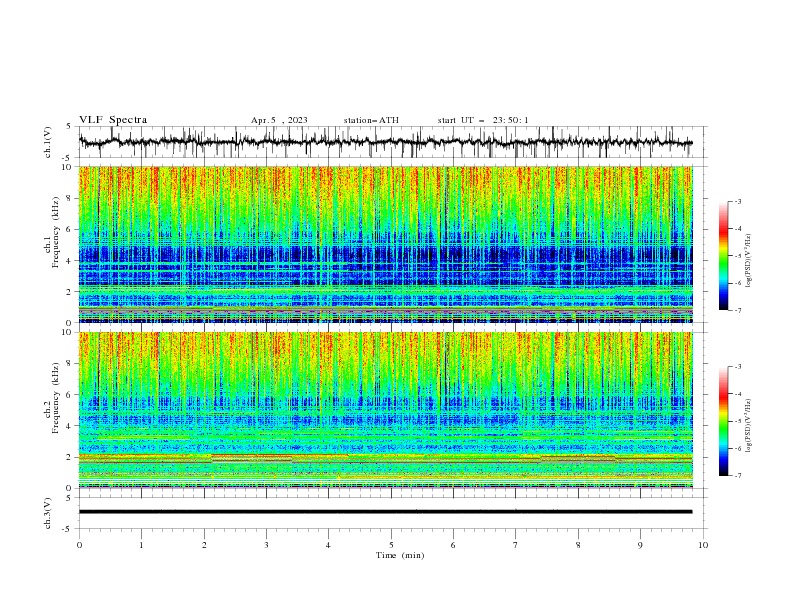This screenshot has height=612, width=792.
Task: Click the upper colorbar '-3' tick value
Action: tap(737, 201)
